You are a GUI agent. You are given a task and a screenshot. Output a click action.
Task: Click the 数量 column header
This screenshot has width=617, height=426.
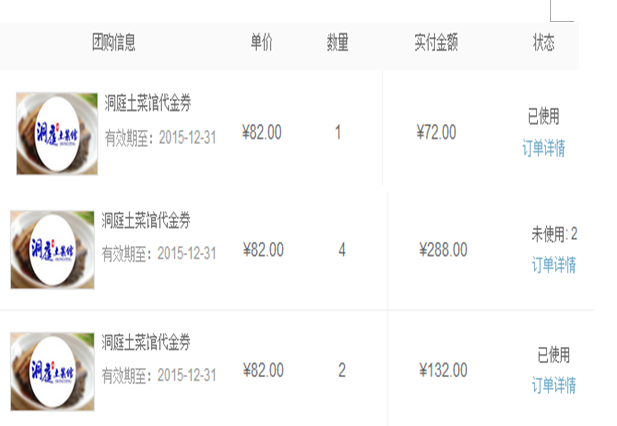coord(338,43)
